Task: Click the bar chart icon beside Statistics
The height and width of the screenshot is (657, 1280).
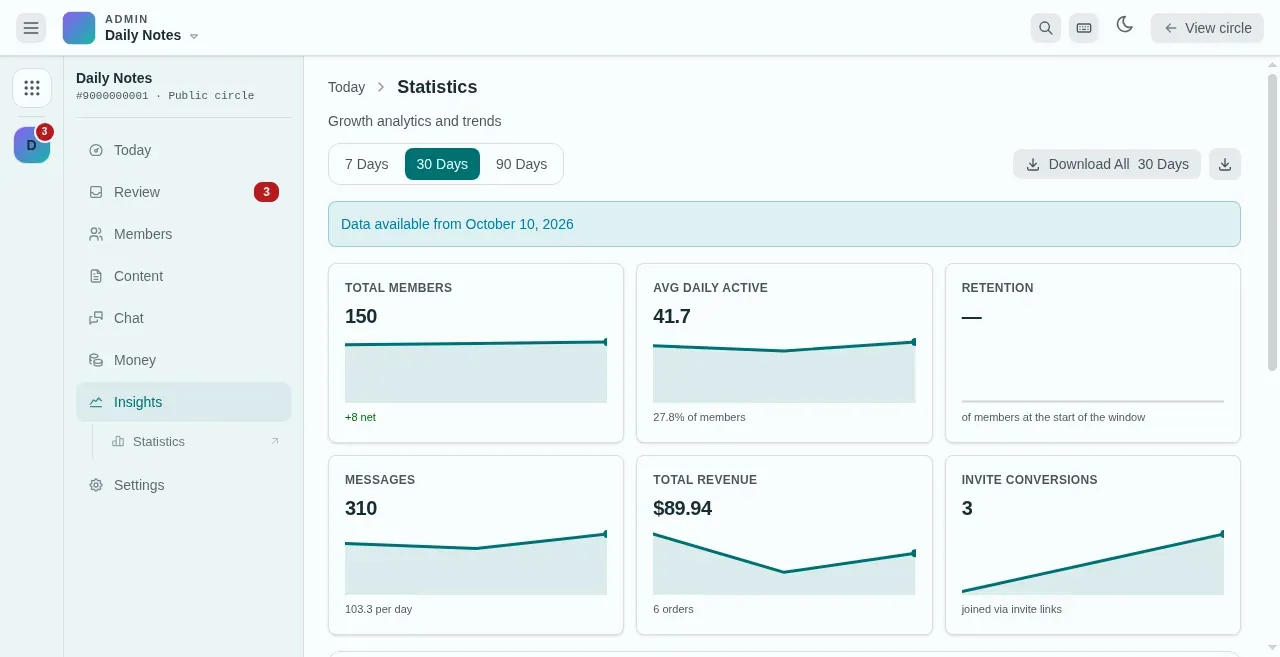Action: coord(118,441)
